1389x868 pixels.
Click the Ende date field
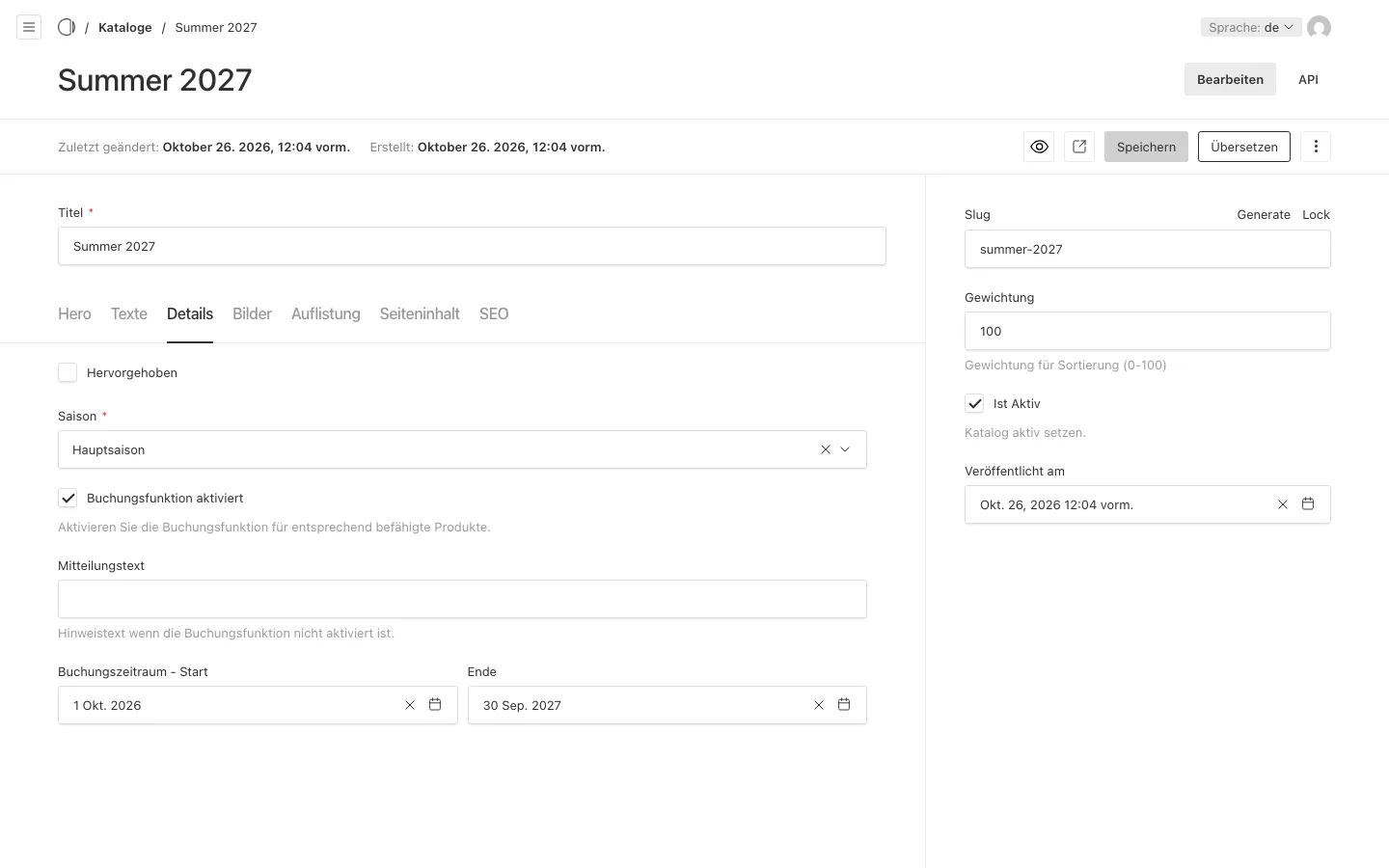pos(667,705)
